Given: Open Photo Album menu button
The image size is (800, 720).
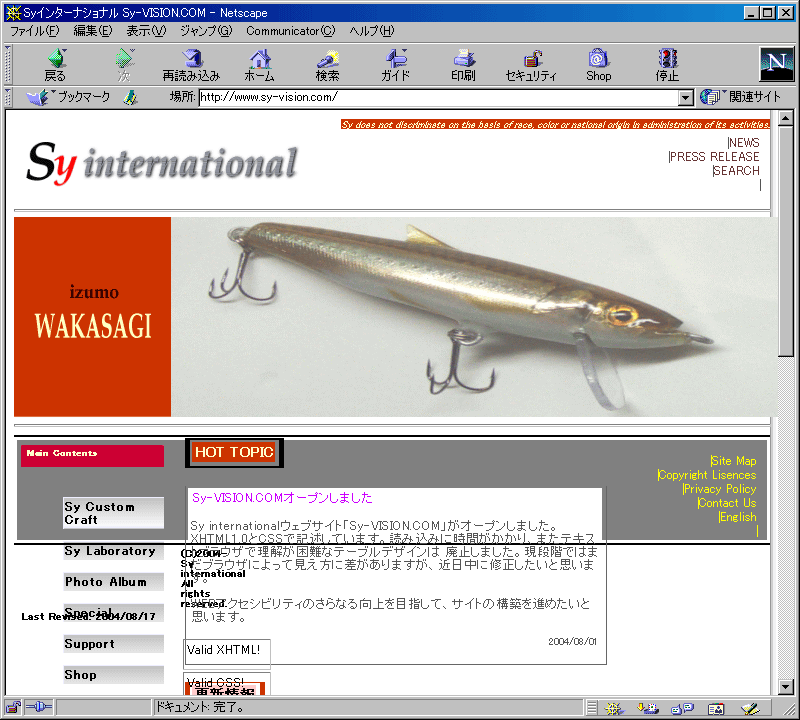Looking at the screenshot, I should (x=113, y=582).
